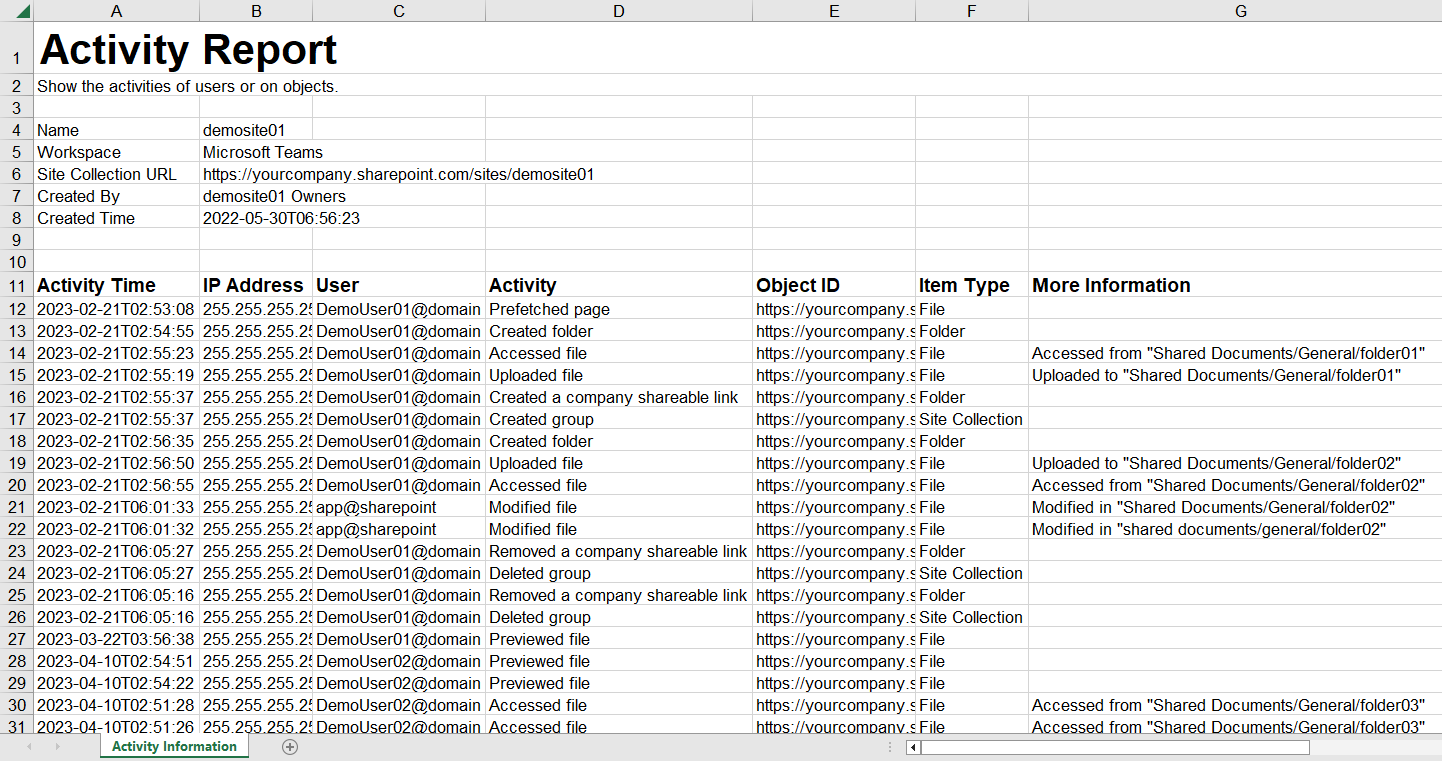Image resolution: width=1442 pixels, height=761 pixels.
Task: Select the Activity Time header cell
Action: (116, 285)
